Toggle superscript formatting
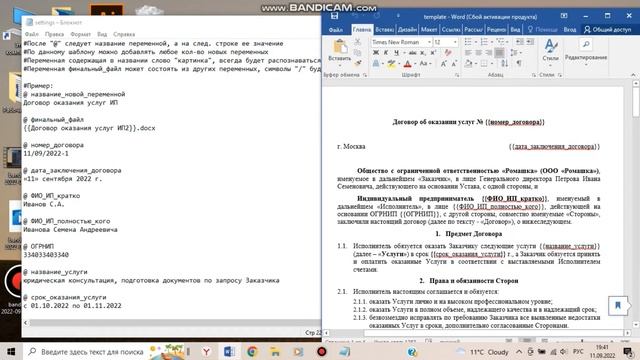The height and width of the screenshot is (360, 640). tap(433, 53)
